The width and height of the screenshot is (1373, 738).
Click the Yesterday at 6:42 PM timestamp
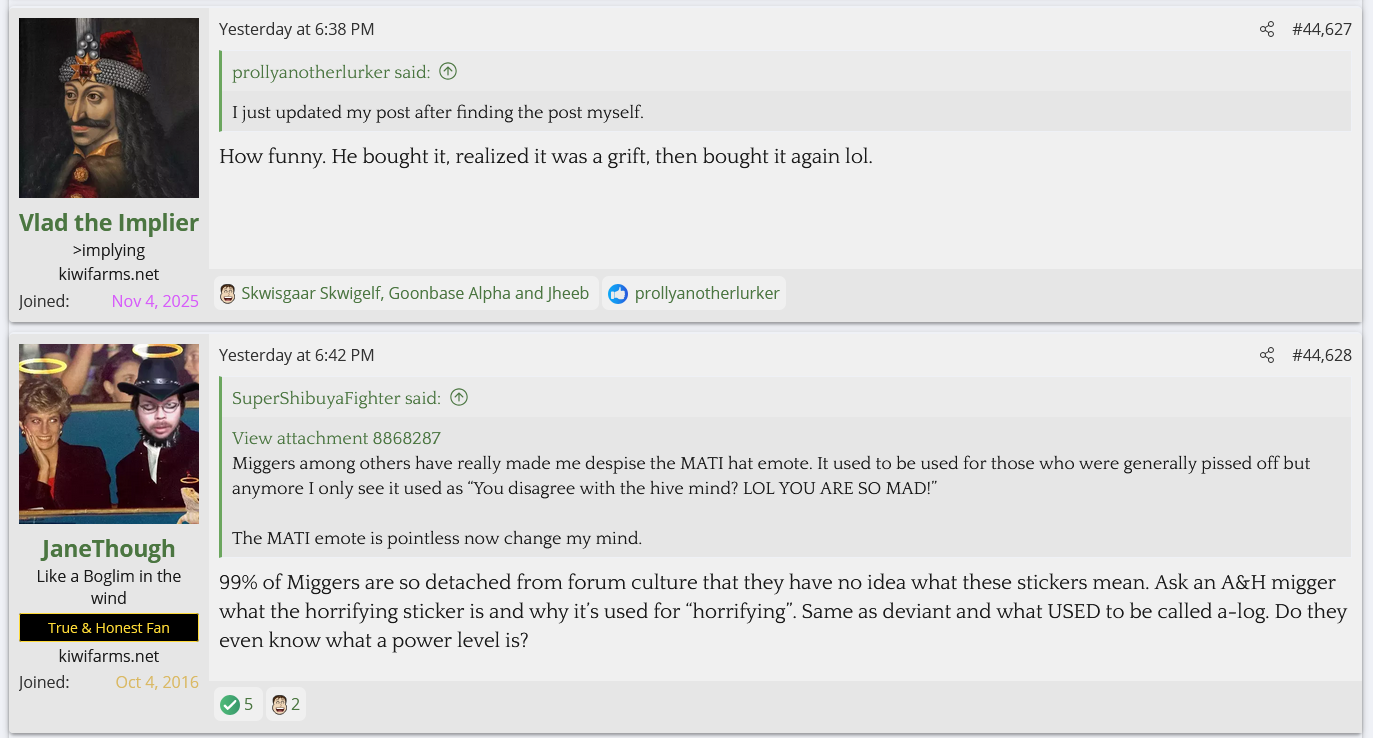coord(297,355)
